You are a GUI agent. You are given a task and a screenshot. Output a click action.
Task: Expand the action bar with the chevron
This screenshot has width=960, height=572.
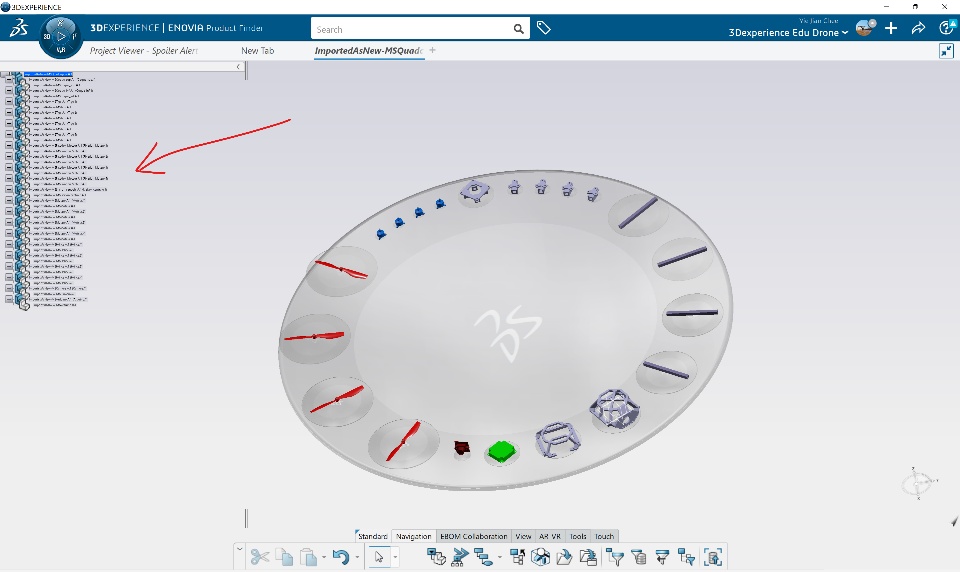tap(239, 549)
